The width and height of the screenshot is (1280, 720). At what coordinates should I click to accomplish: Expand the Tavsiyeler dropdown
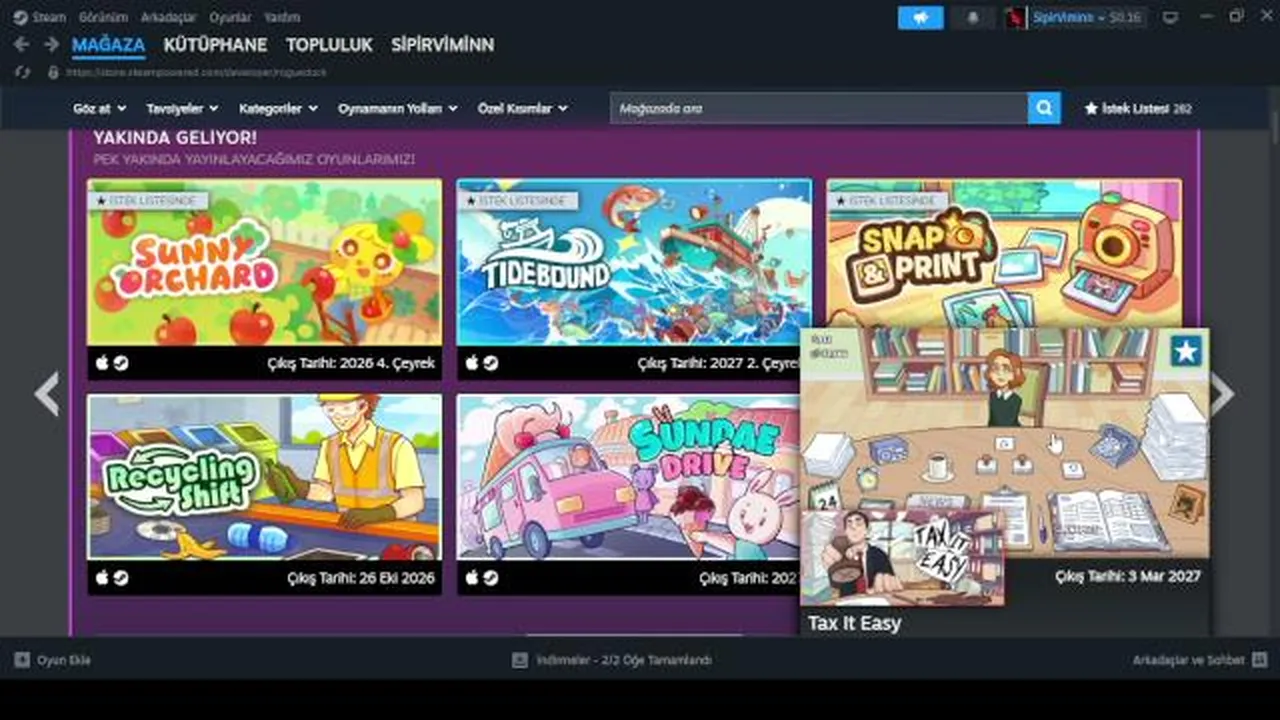coord(182,108)
